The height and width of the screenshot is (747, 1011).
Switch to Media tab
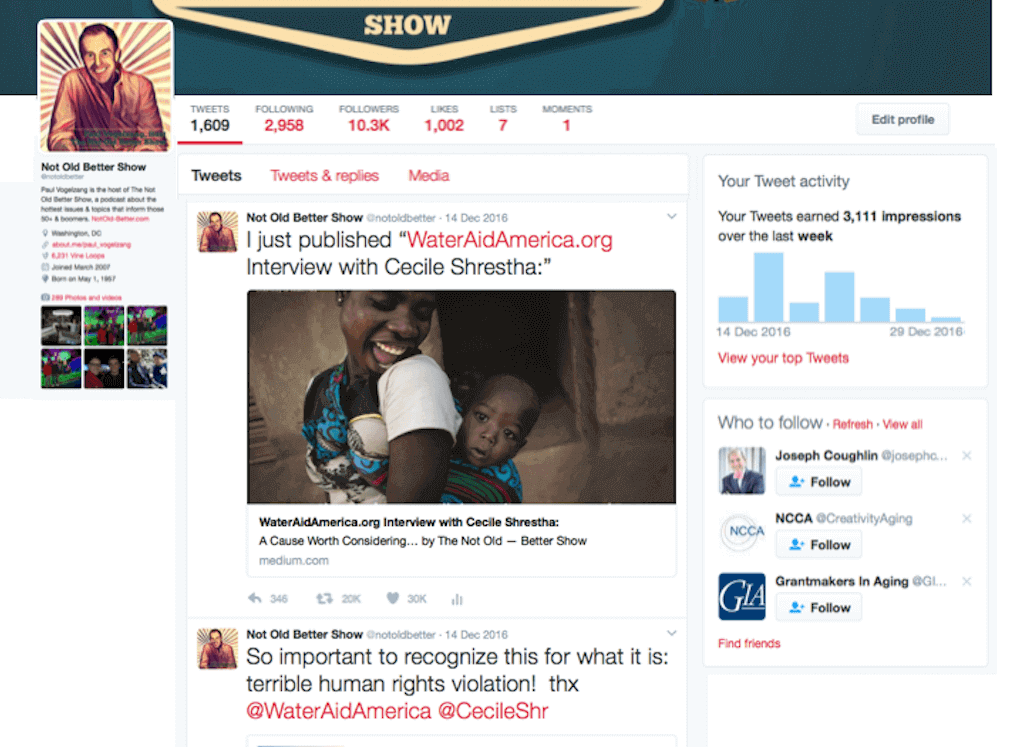point(429,176)
